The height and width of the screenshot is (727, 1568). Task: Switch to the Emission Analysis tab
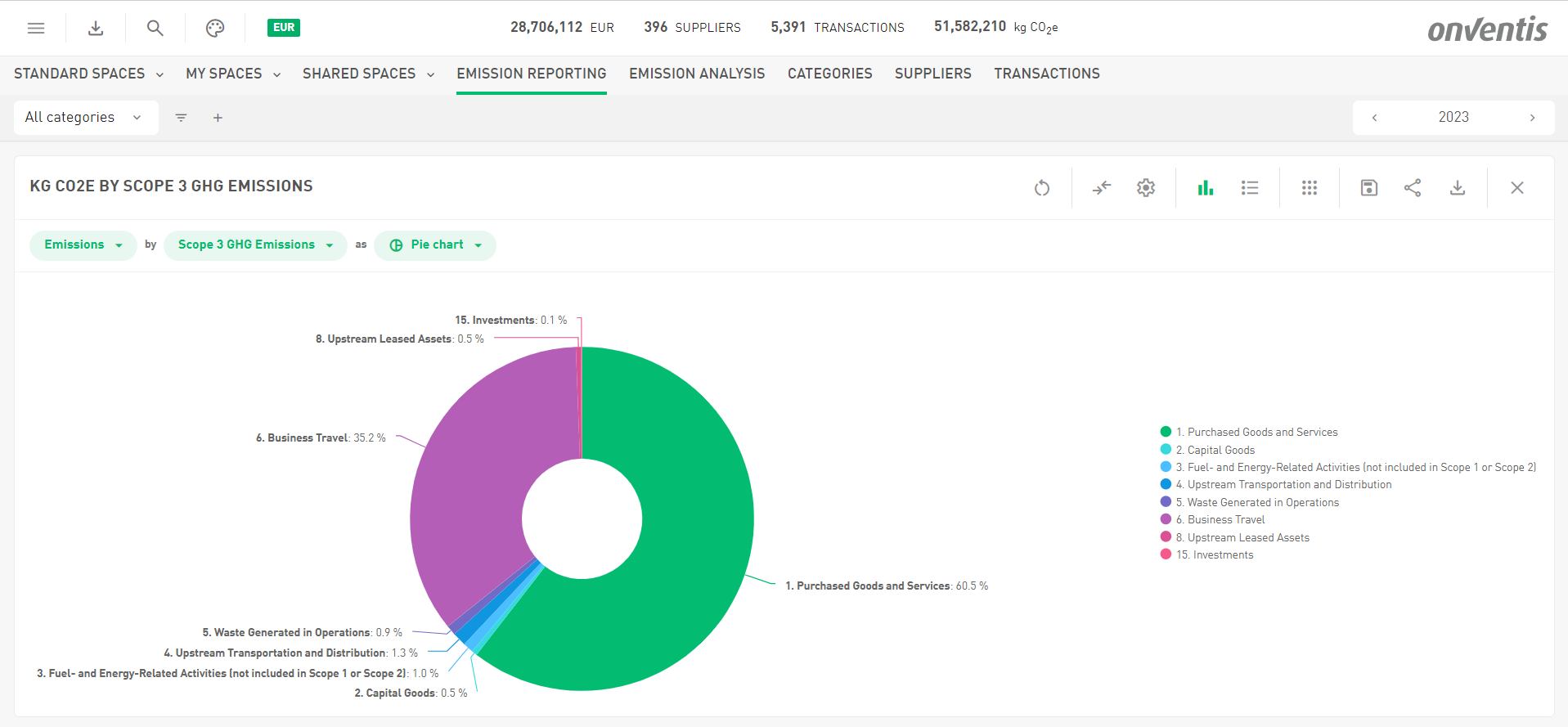click(697, 74)
